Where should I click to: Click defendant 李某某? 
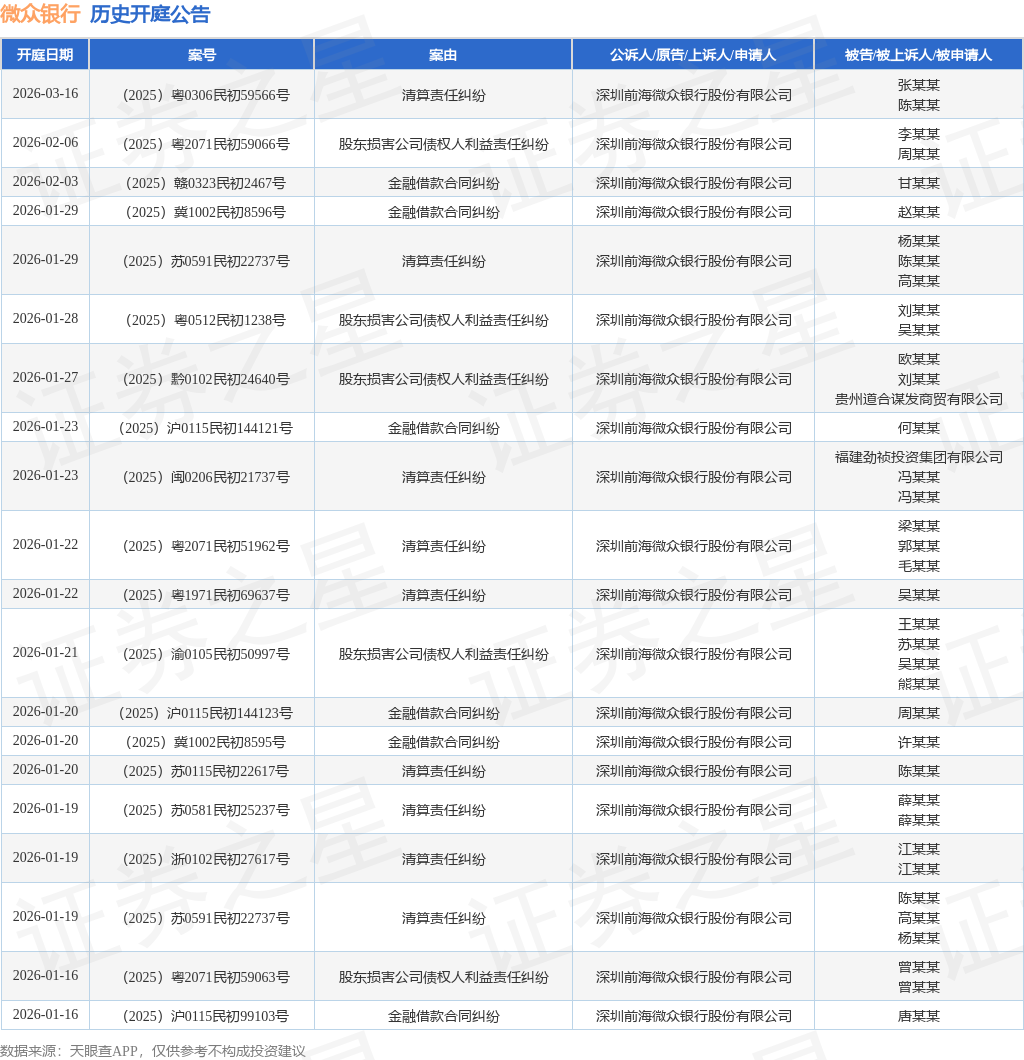coord(919,135)
